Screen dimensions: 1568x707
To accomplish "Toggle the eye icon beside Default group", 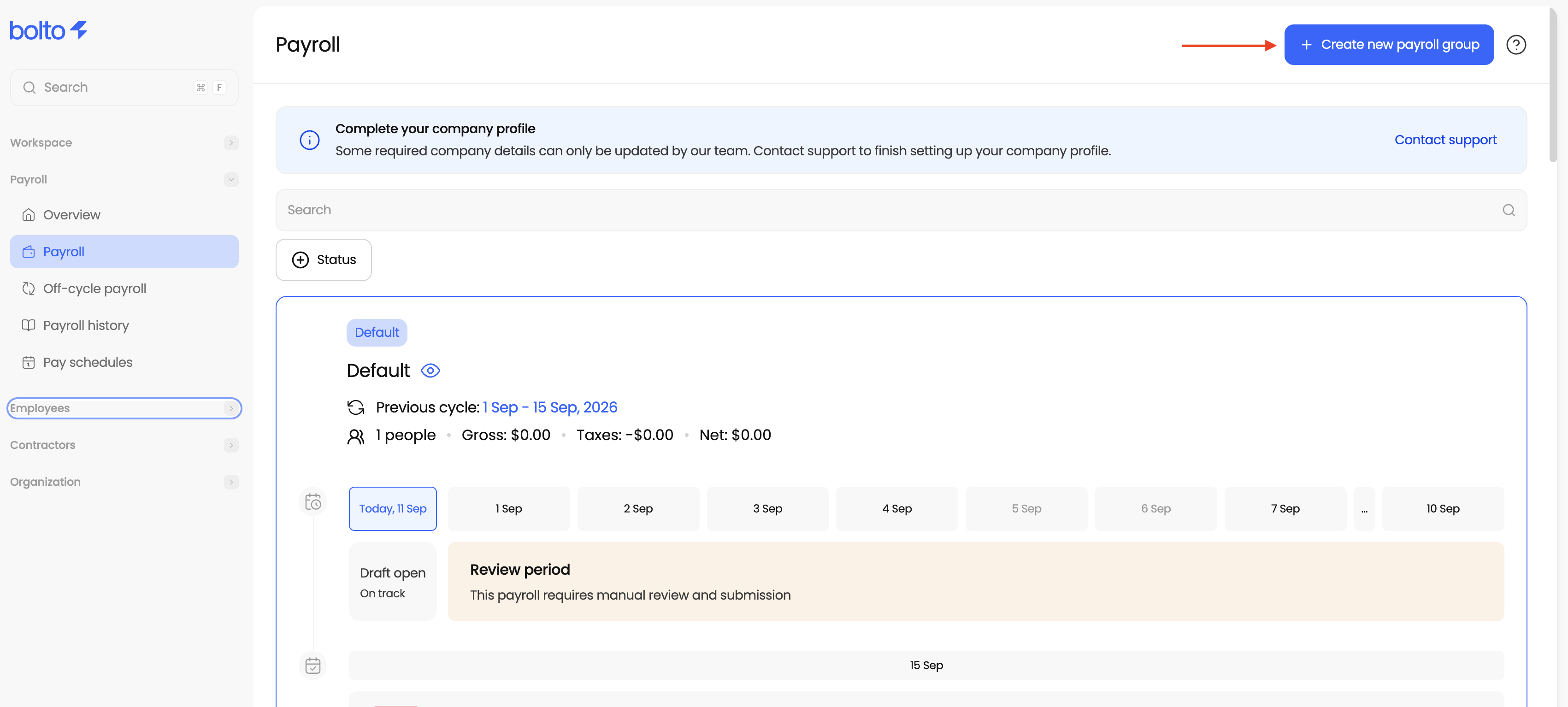I will [x=430, y=371].
